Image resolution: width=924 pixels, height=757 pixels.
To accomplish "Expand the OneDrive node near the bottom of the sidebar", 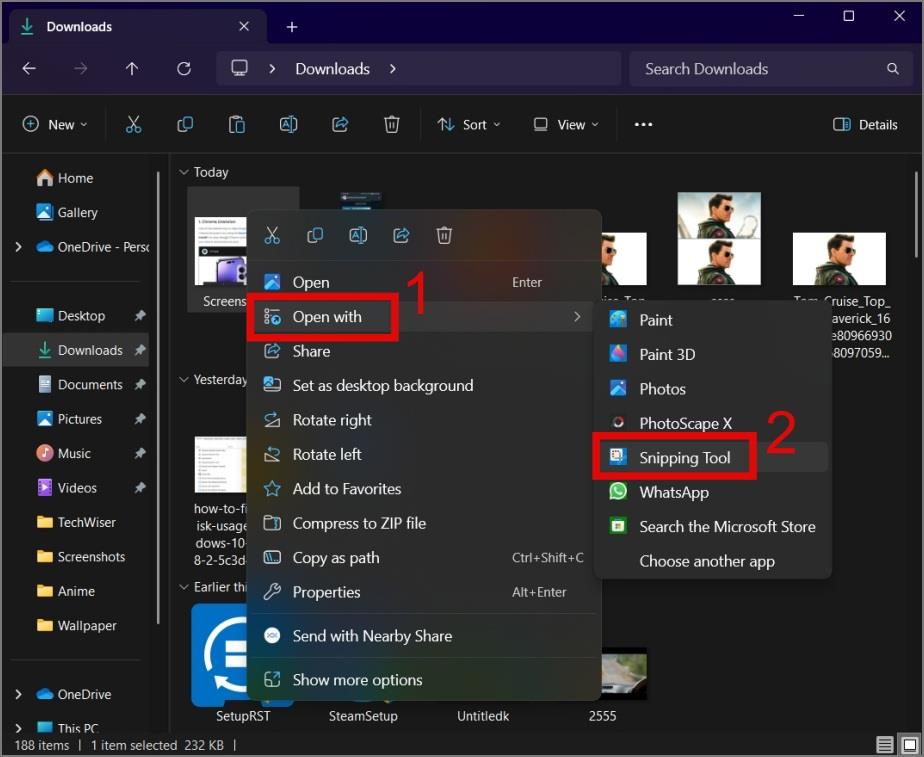I will tap(18, 694).
